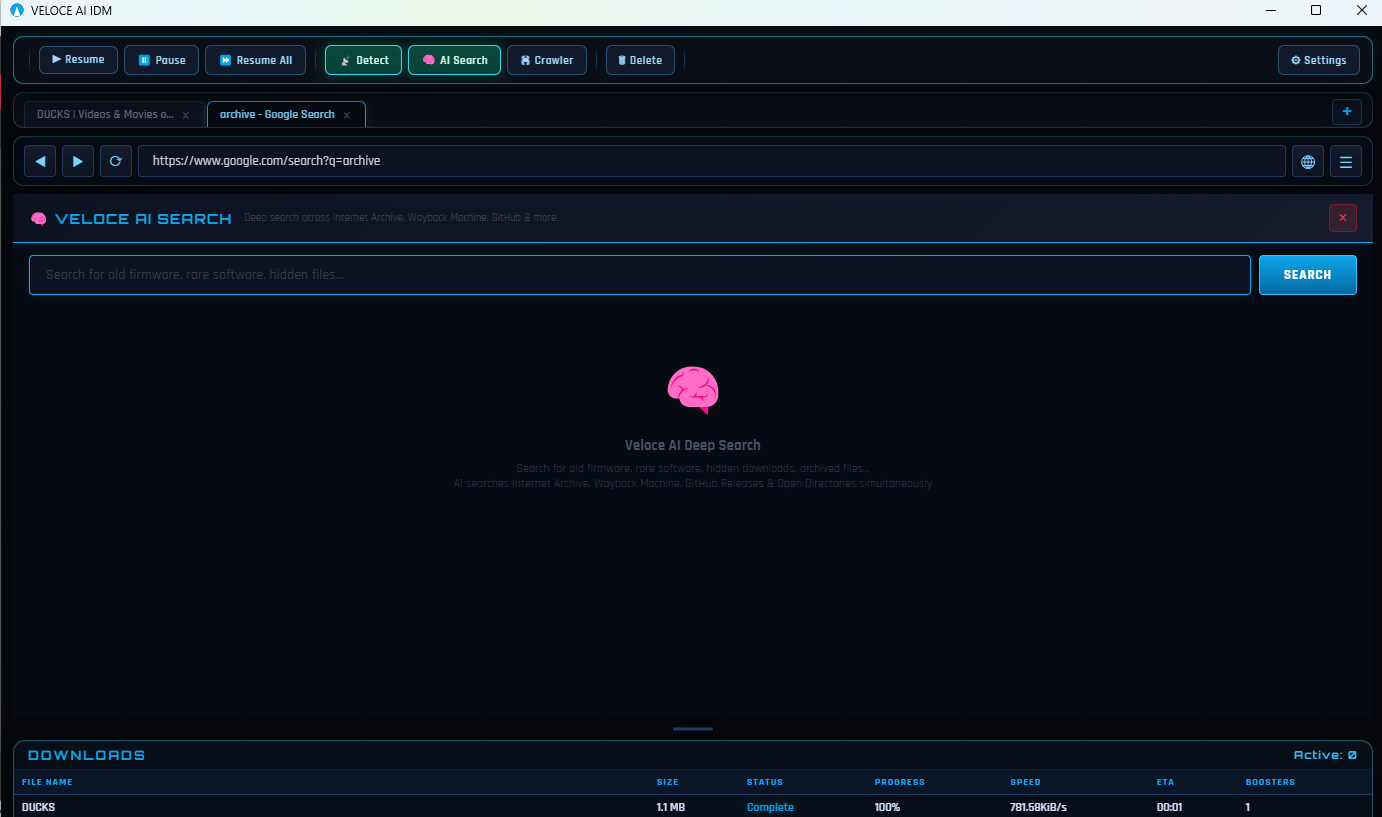Viewport: 1382px width, 817px height.
Task: Close the archive - Google Search tab
Action: pyautogui.click(x=347, y=115)
